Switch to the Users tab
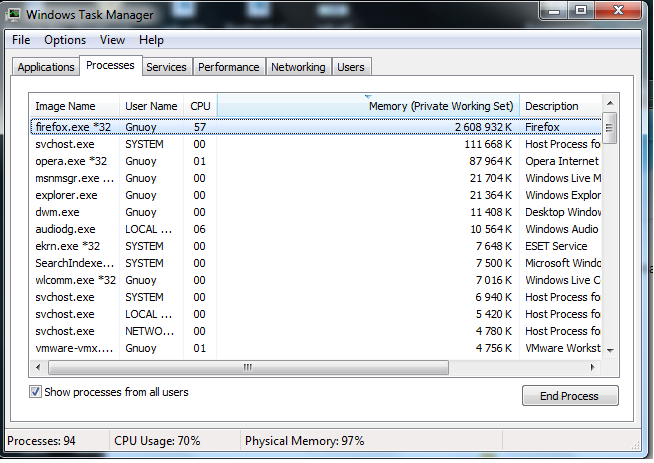The width and height of the screenshot is (654, 463). tap(351, 67)
